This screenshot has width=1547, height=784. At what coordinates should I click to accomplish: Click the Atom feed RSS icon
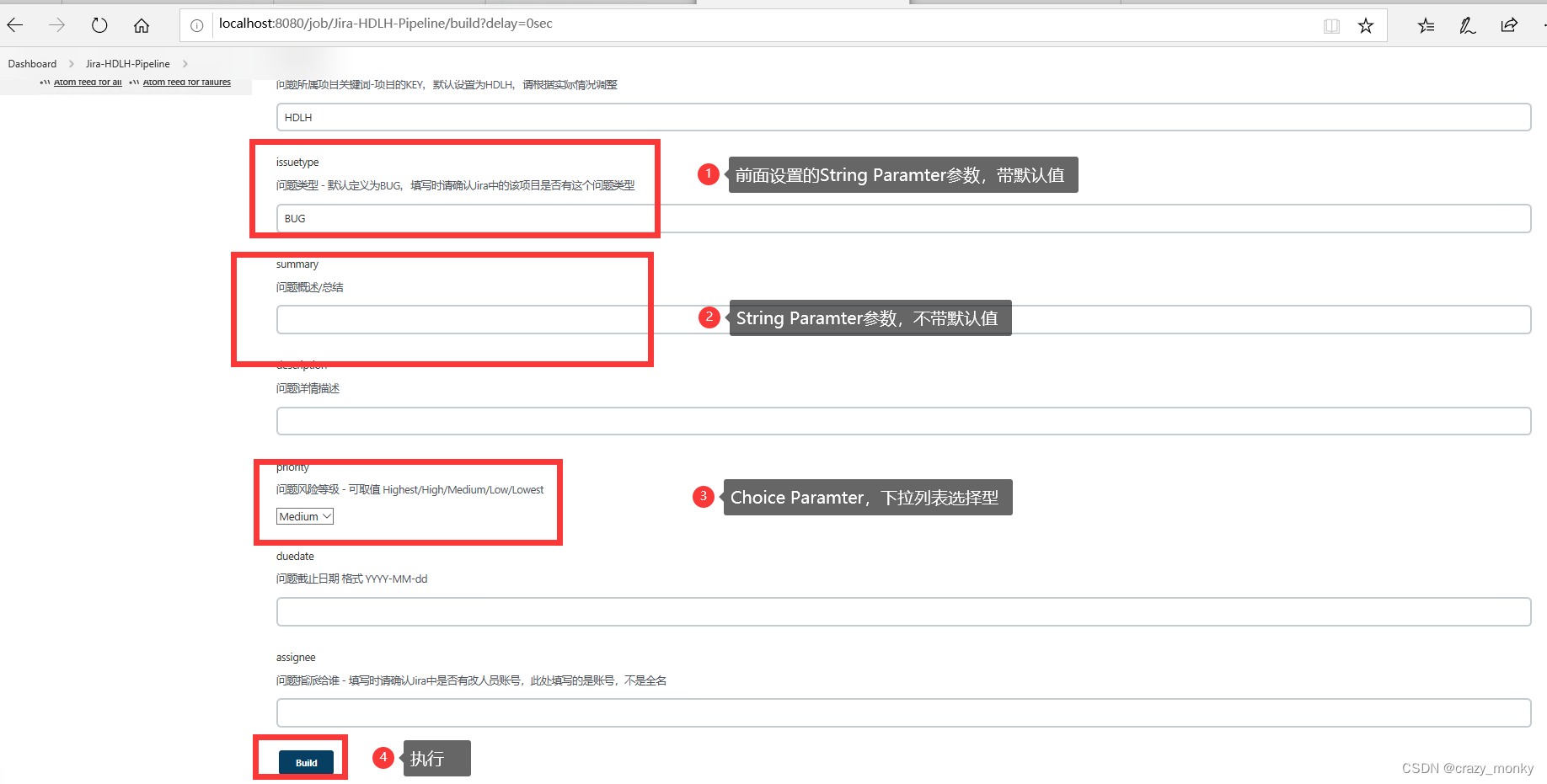click(46, 82)
